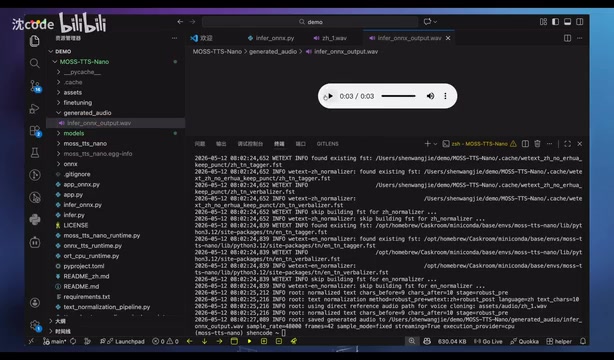Open the GITLENS panel tab

tap(327, 144)
